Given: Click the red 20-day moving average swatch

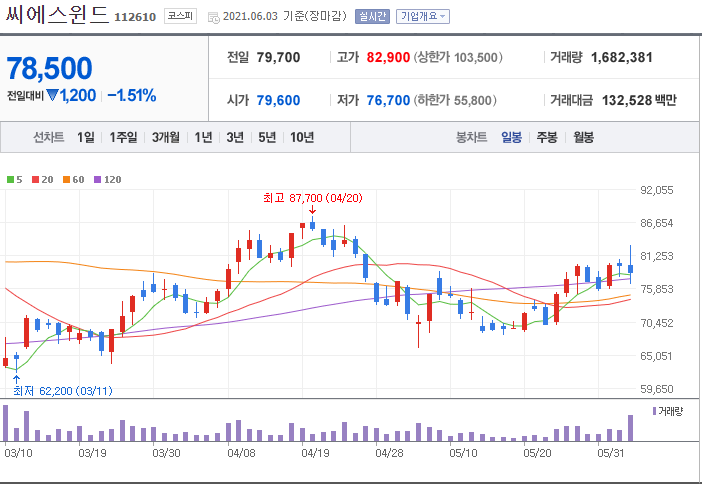Looking at the screenshot, I should (35, 180).
